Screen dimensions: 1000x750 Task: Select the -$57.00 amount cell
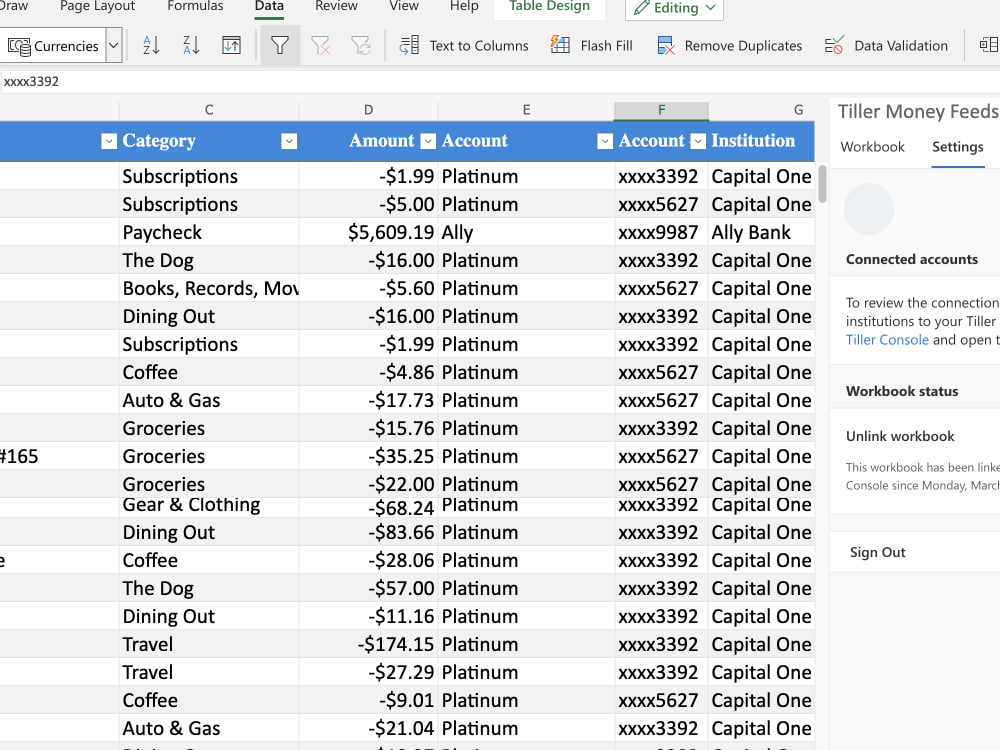(368, 588)
